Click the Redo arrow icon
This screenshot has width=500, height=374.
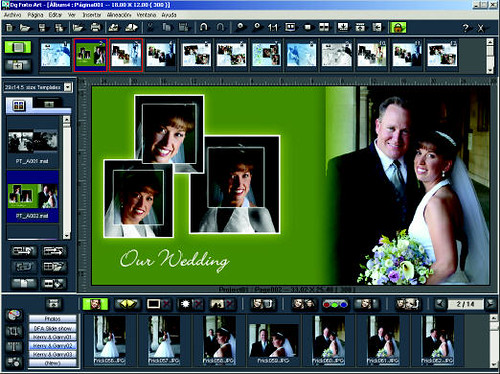coord(220,27)
